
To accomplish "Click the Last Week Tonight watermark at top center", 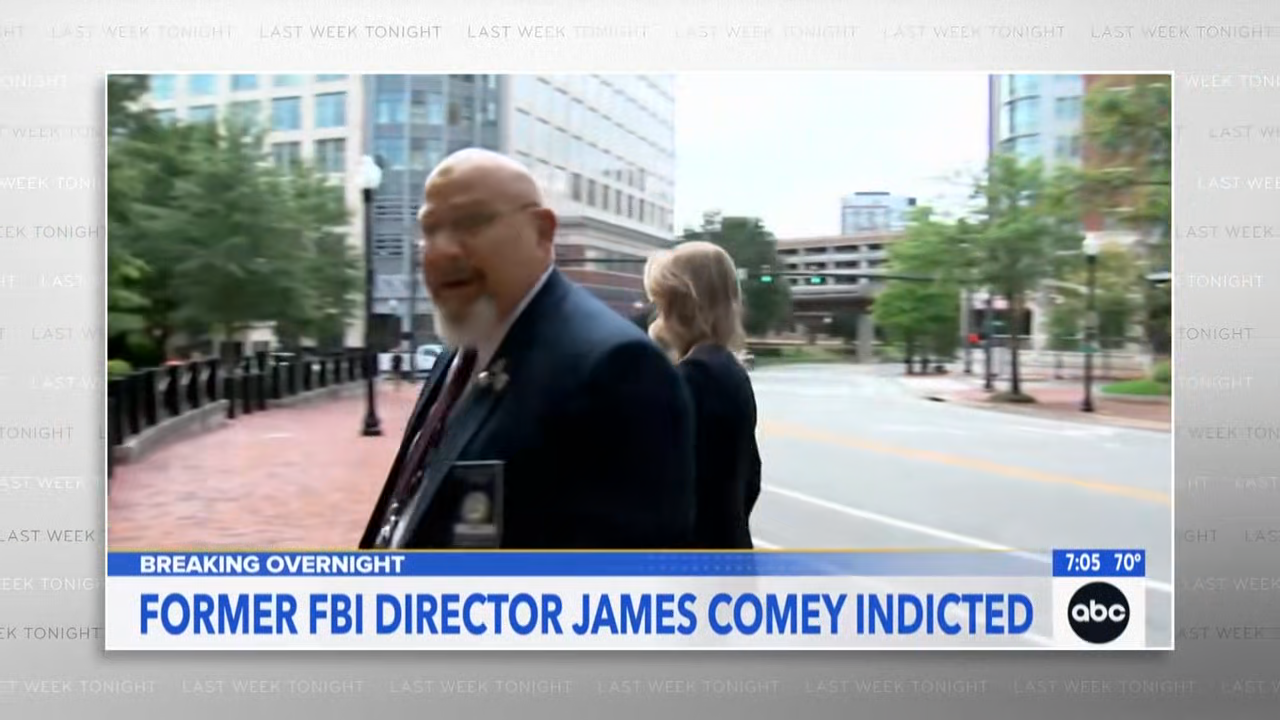I will pos(558,32).
